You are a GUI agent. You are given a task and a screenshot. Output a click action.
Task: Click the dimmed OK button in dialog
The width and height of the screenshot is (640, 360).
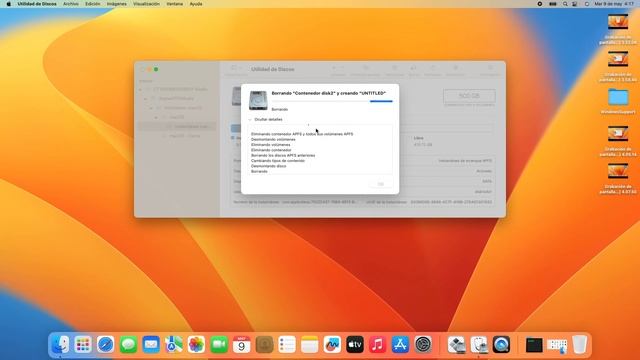click(380, 184)
